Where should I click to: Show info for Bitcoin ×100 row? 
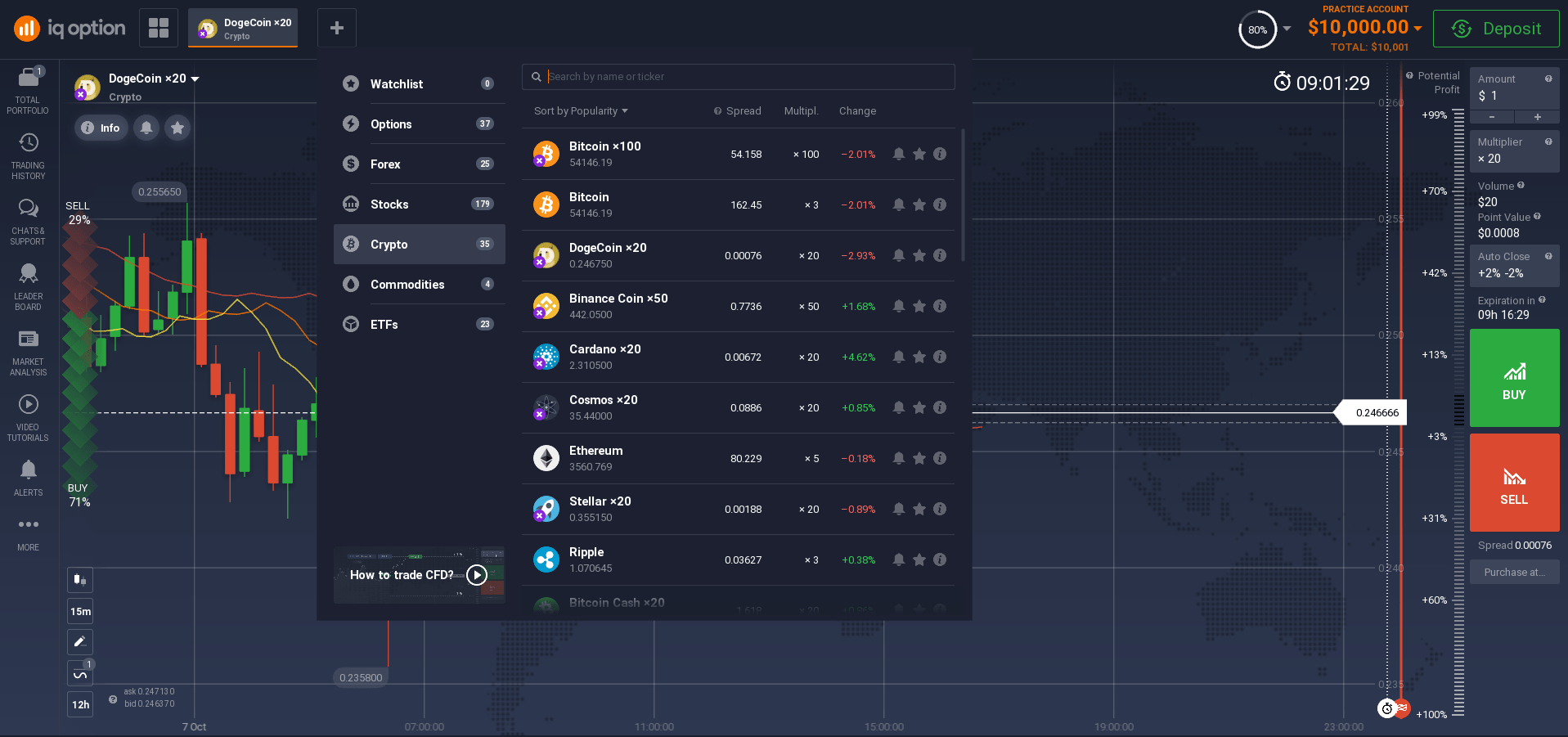pos(940,154)
